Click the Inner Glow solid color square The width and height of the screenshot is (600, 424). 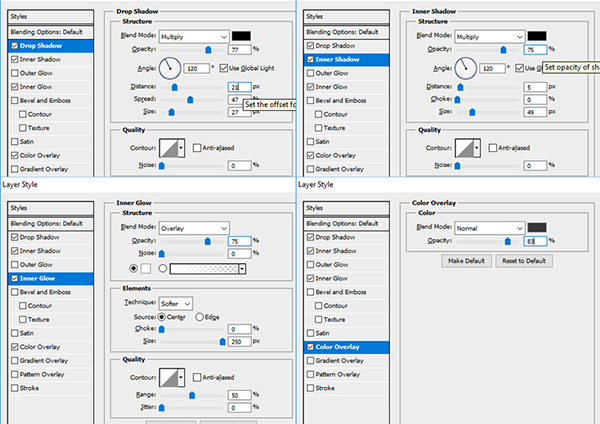tap(147, 269)
